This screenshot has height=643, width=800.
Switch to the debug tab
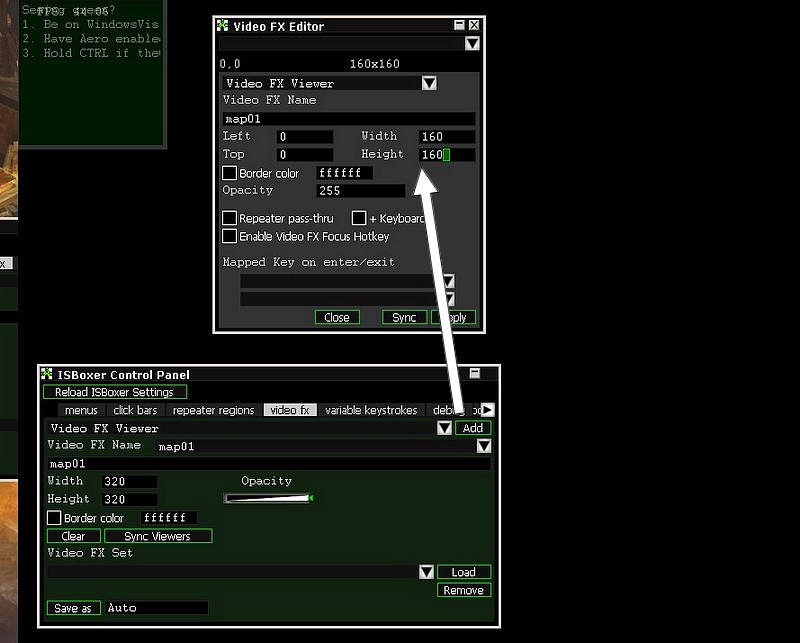pos(448,410)
